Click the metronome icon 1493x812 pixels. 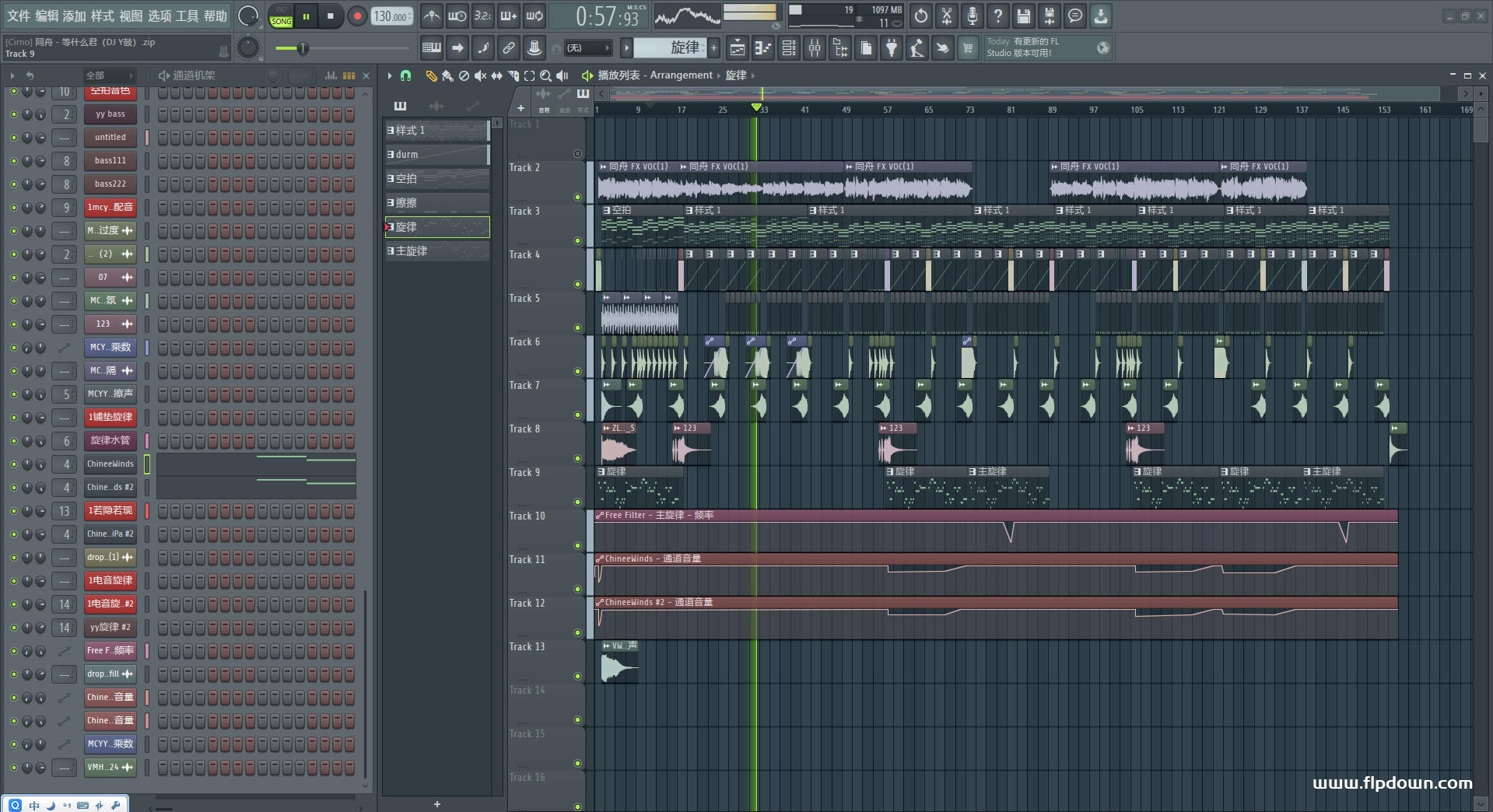point(431,16)
